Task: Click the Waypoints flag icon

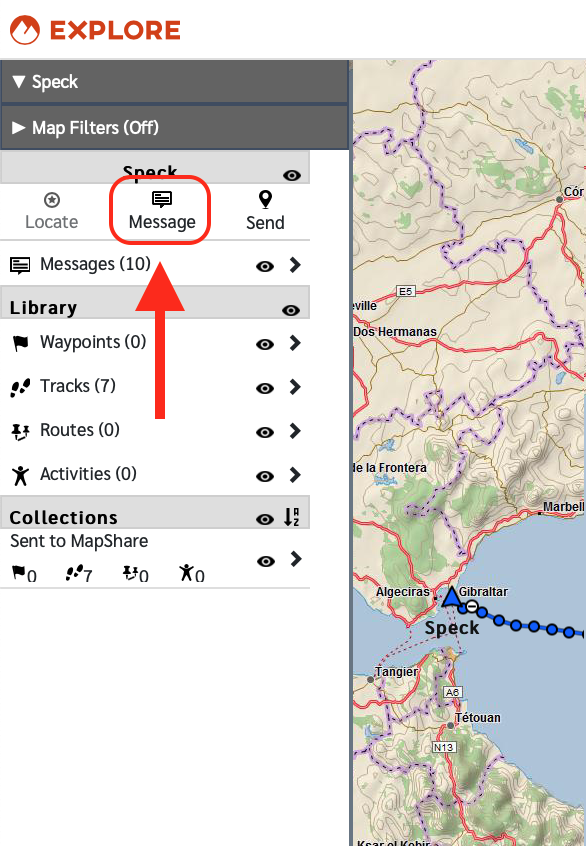Action: point(21,343)
